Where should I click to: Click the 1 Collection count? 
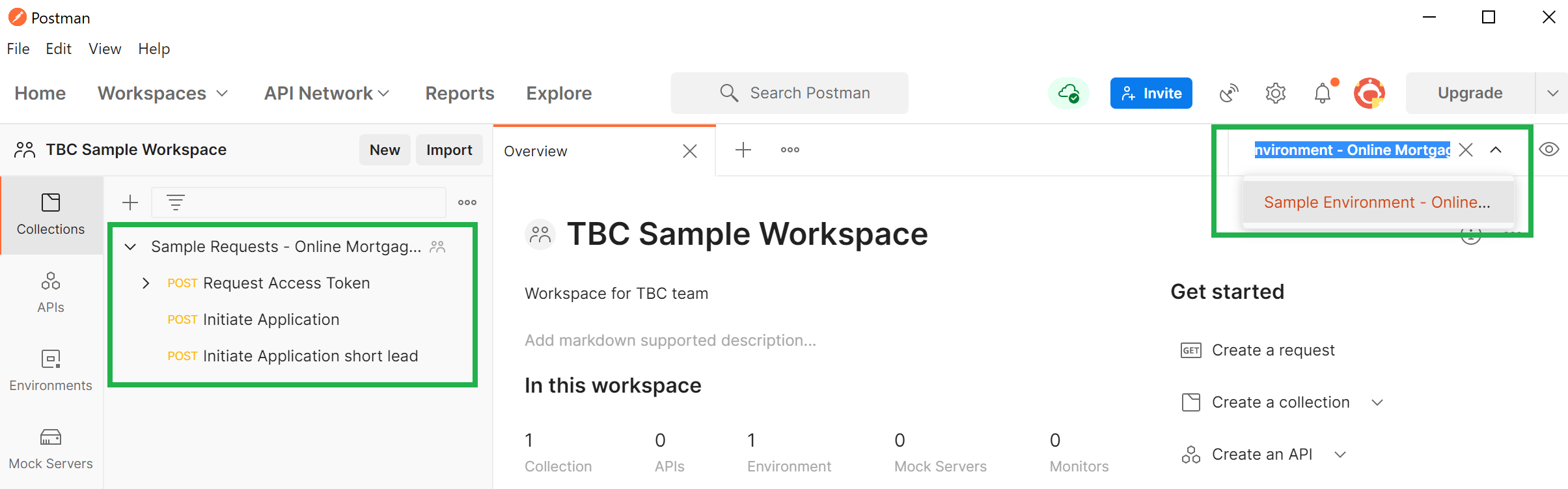point(558,453)
